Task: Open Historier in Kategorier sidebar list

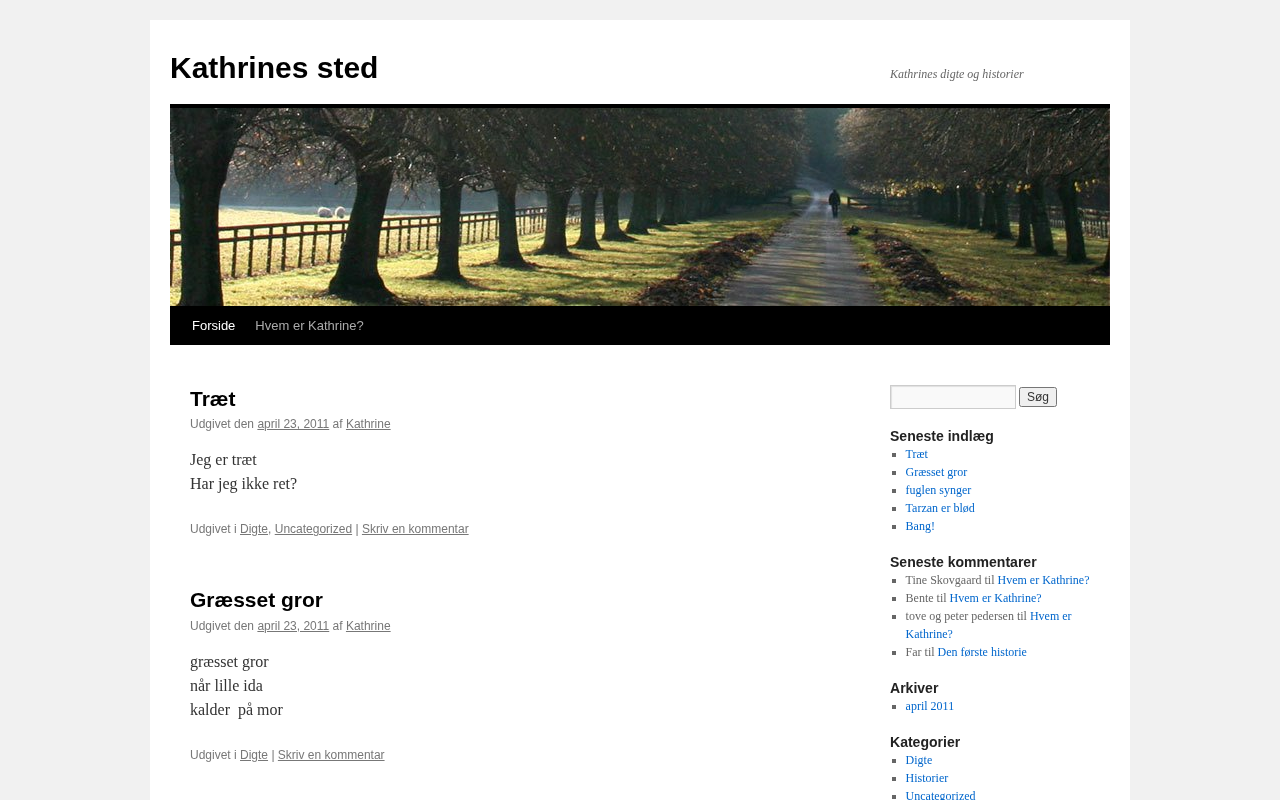Action: pyautogui.click(x=927, y=778)
